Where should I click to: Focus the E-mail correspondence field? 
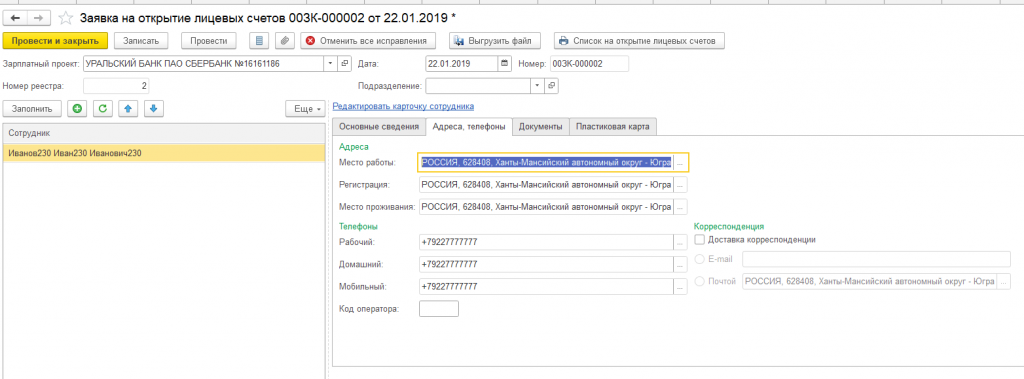pyautogui.click(x=876, y=259)
